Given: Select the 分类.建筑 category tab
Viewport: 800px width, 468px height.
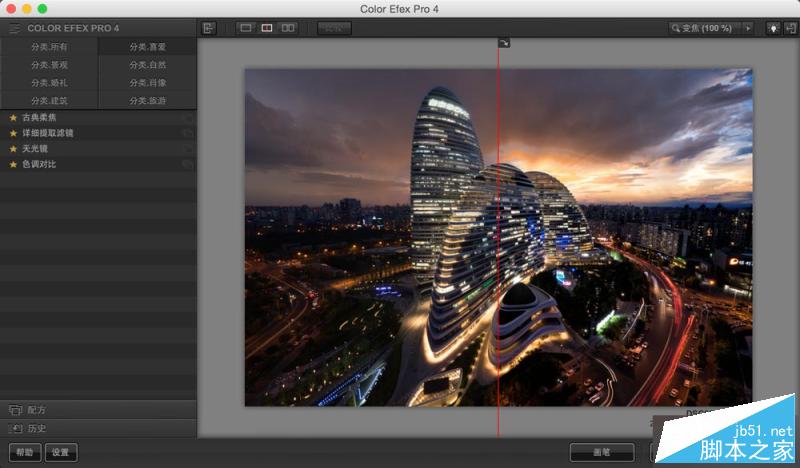Looking at the screenshot, I should (x=49, y=101).
